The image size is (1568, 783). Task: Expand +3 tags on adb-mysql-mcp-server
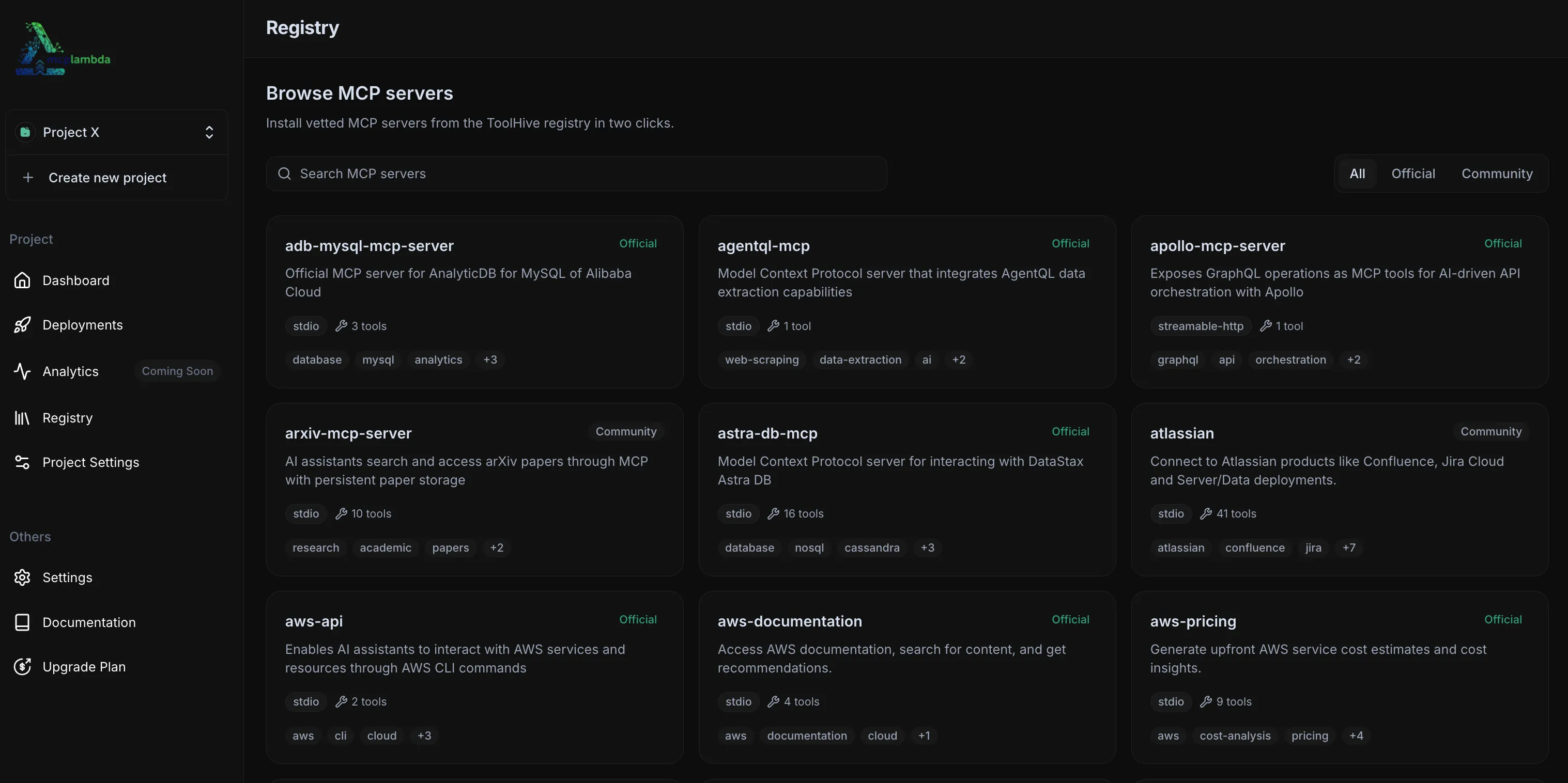pos(490,359)
